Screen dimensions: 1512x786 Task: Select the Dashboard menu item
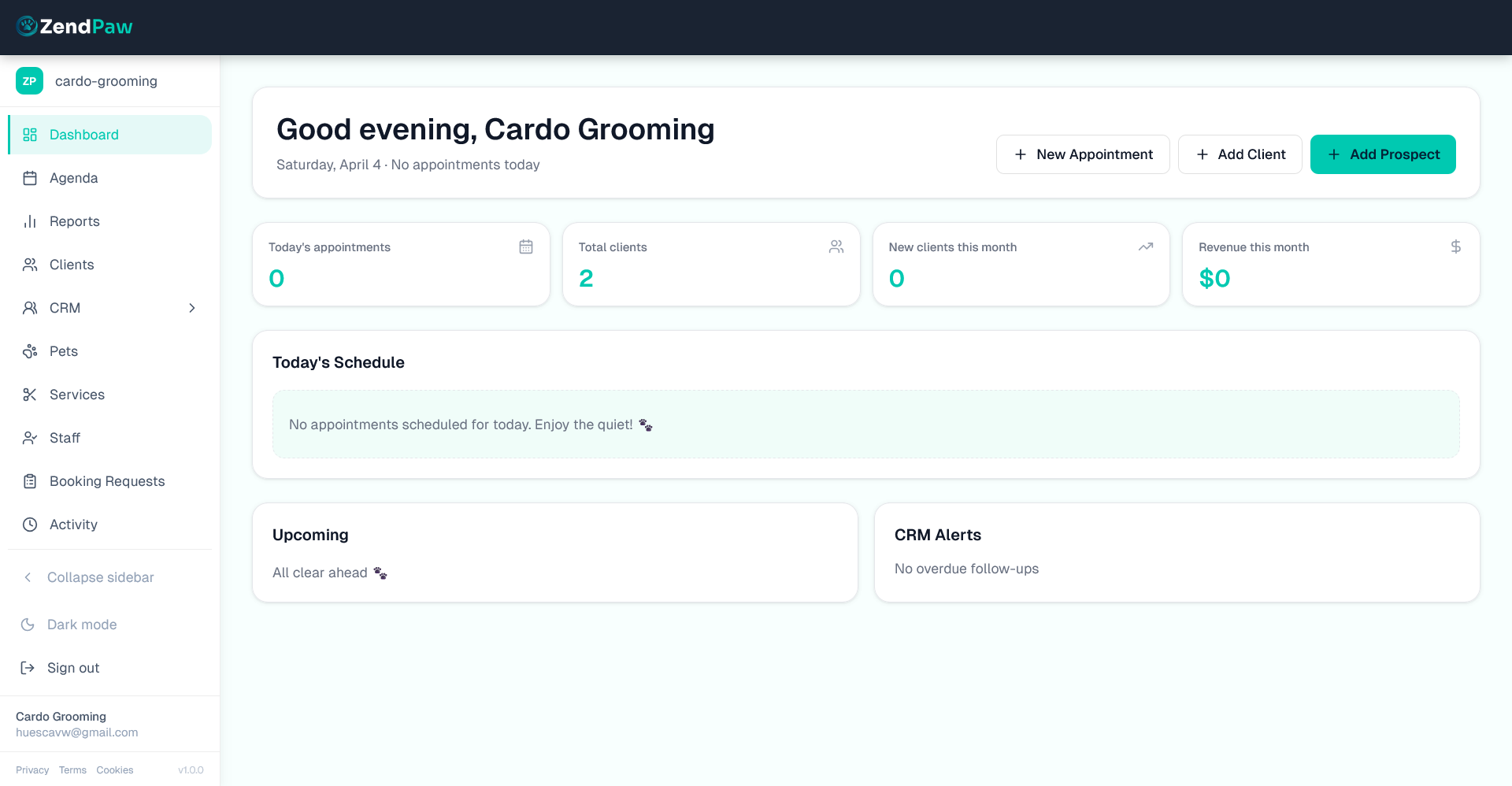84,135
